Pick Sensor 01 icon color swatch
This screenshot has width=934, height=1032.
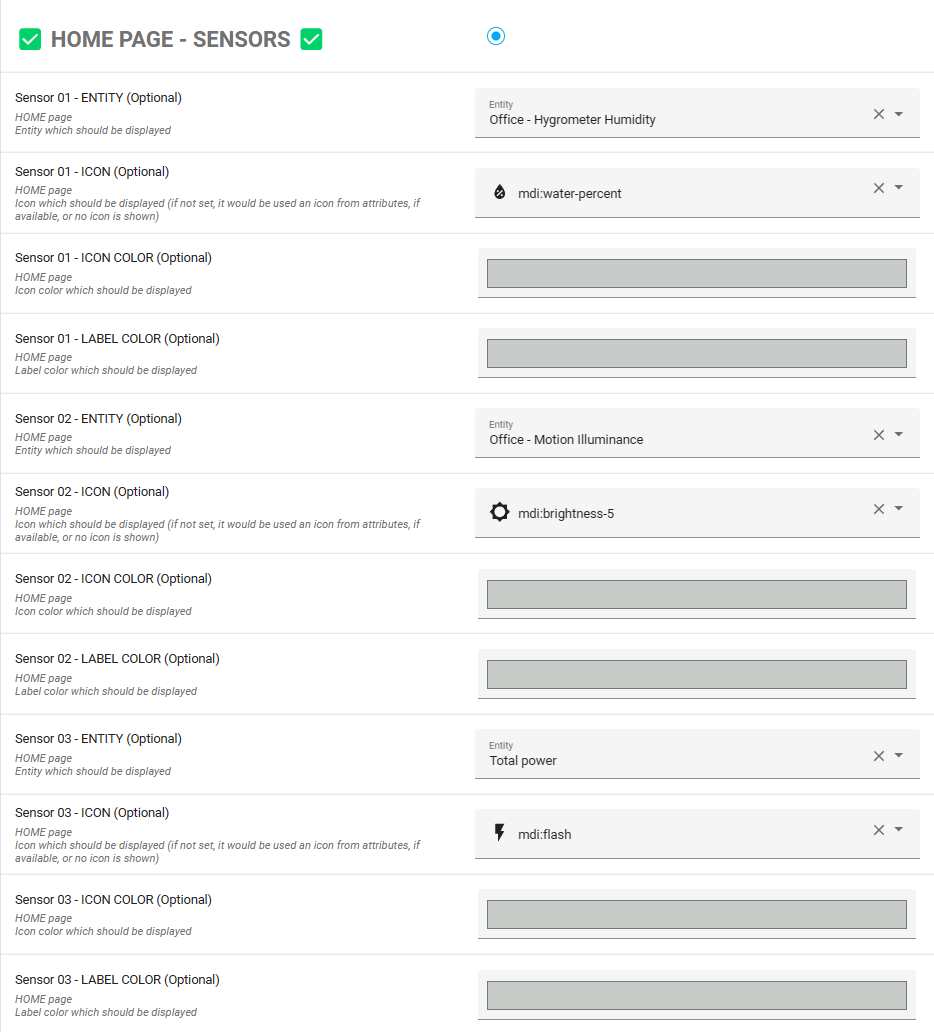[x=696, y=273]
